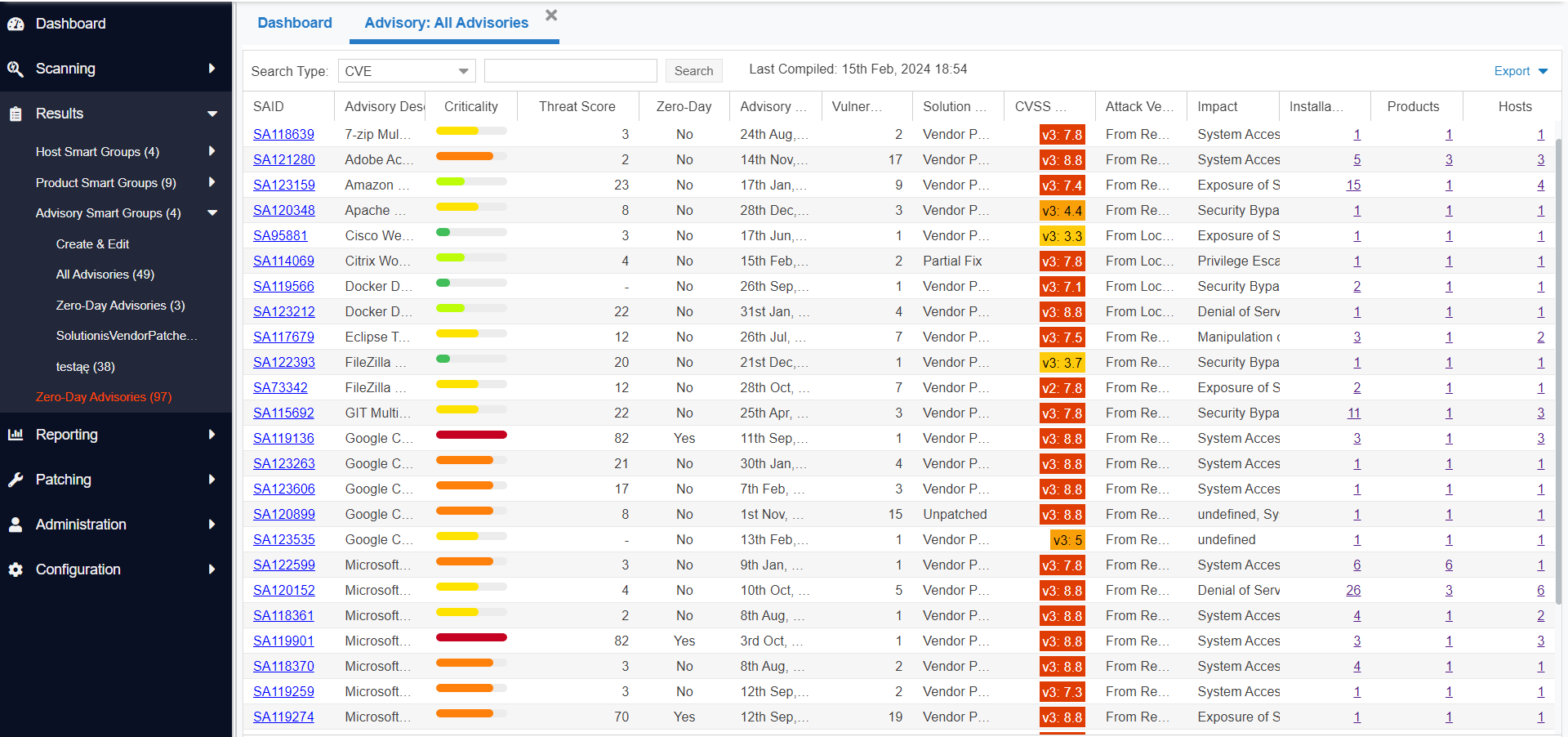Screen dimensions: 1568x737
Task: Click the search text input field
Action: click(570, 71)
